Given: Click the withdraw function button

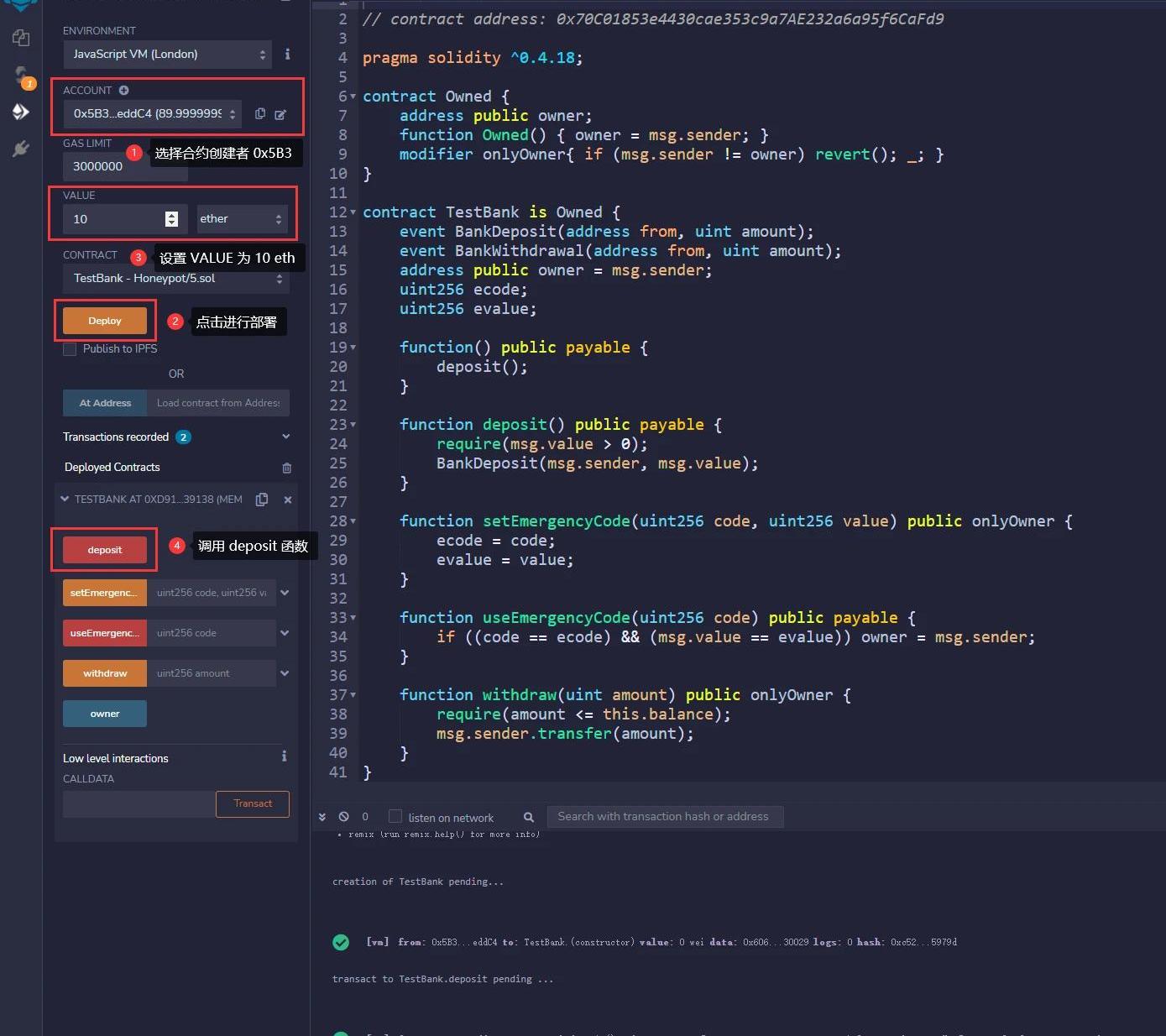Looking at the screenshot, I should pos(105,673).
